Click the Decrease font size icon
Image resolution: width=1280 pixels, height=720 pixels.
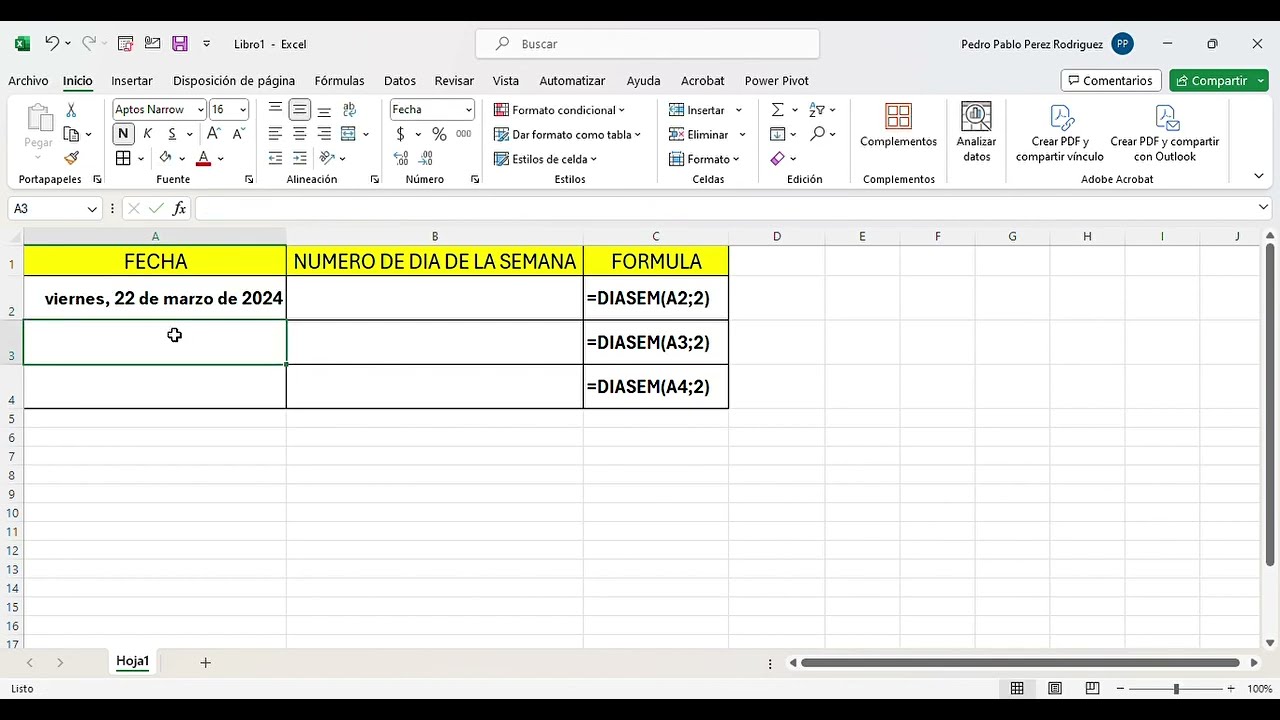coord(239,134)
